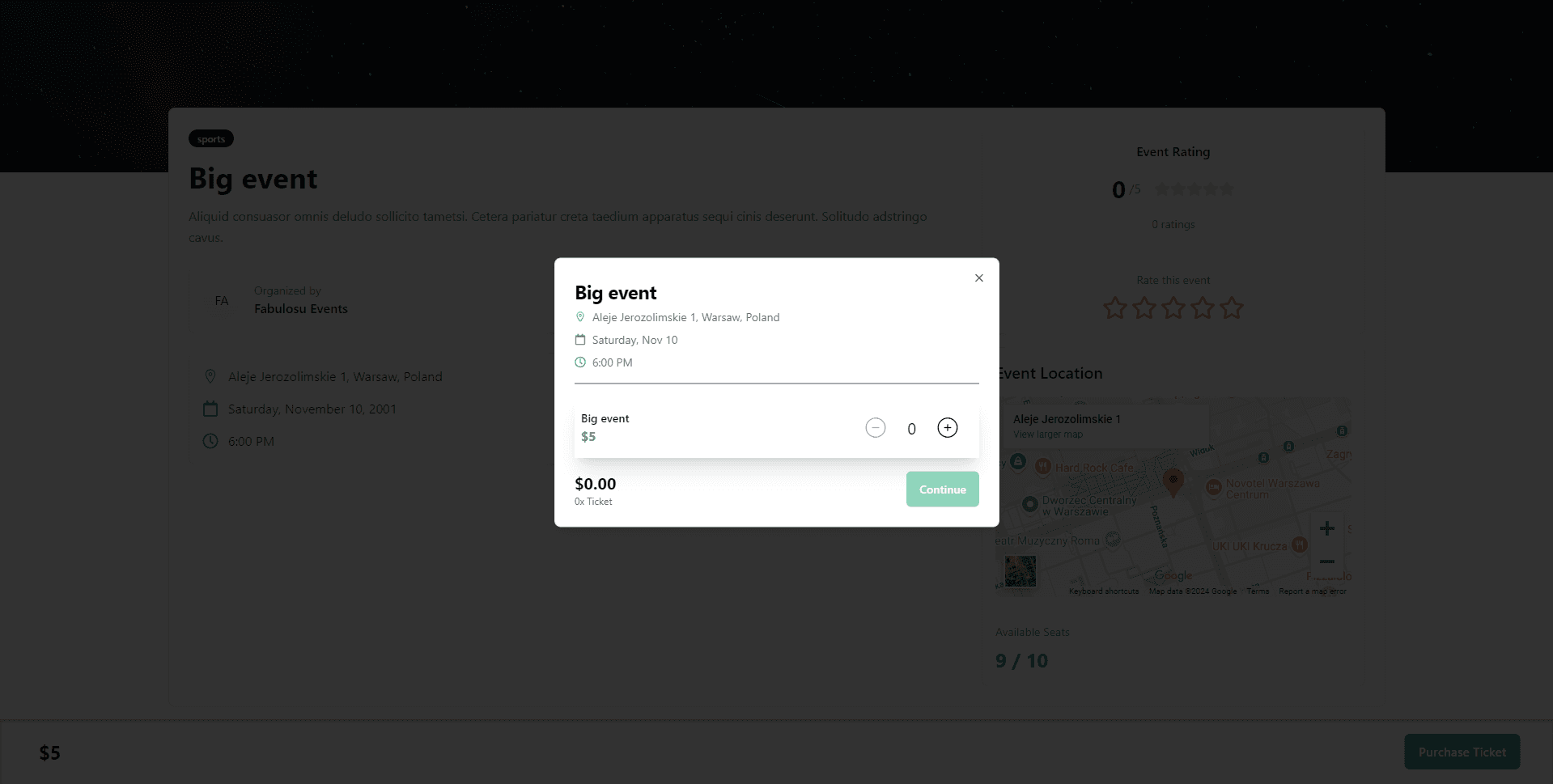The width and height of the screenshot is (1553, 784).
Task: Click the FA organizer avatar
Action: [x=221, y=300]
